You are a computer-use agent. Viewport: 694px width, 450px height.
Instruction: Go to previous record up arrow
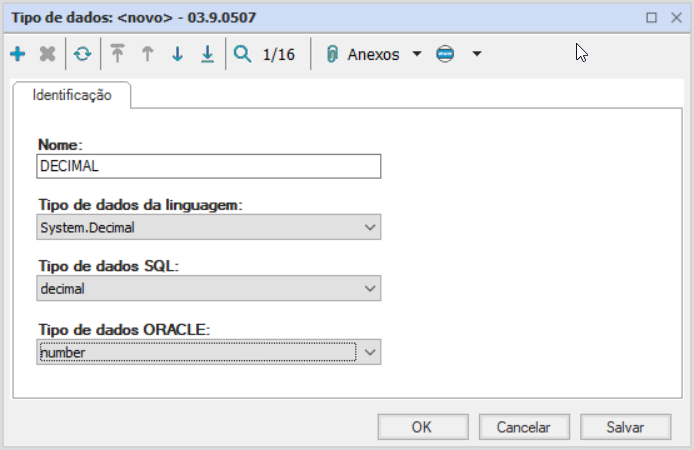(147, 54)
